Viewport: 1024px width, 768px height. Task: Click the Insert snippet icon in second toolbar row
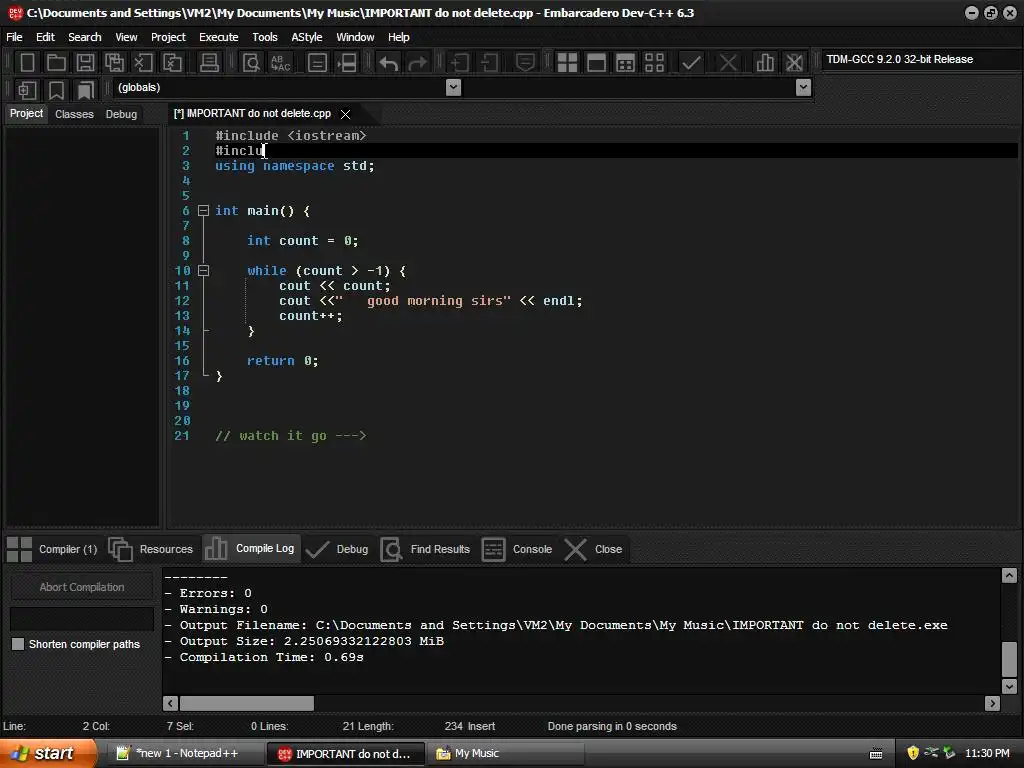27,89
